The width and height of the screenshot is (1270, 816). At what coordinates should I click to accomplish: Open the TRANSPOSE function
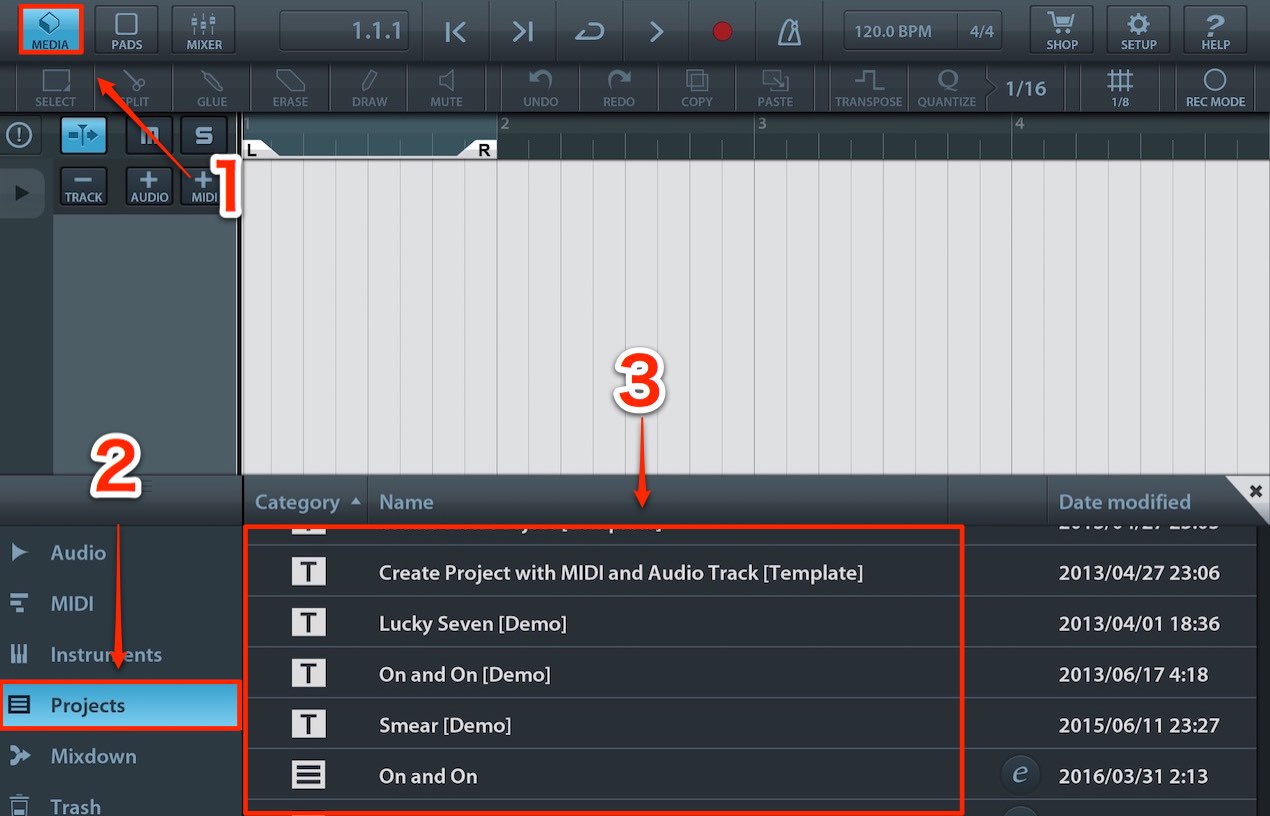click(x=868, y=88)
